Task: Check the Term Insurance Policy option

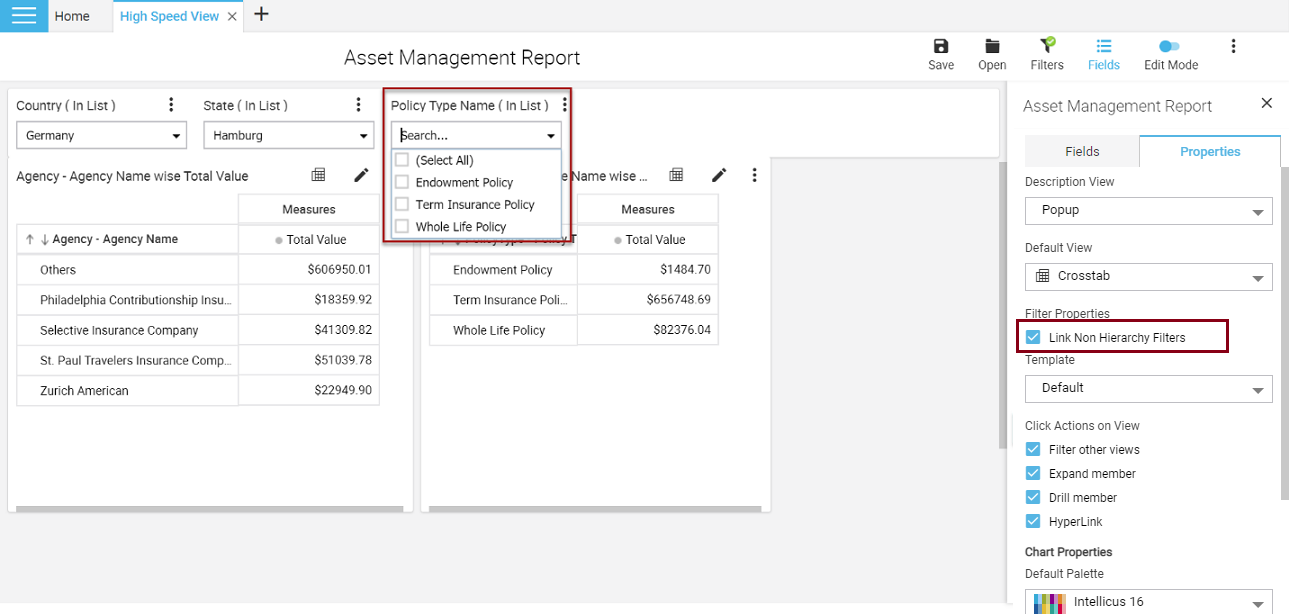Action: coord(402,204)
